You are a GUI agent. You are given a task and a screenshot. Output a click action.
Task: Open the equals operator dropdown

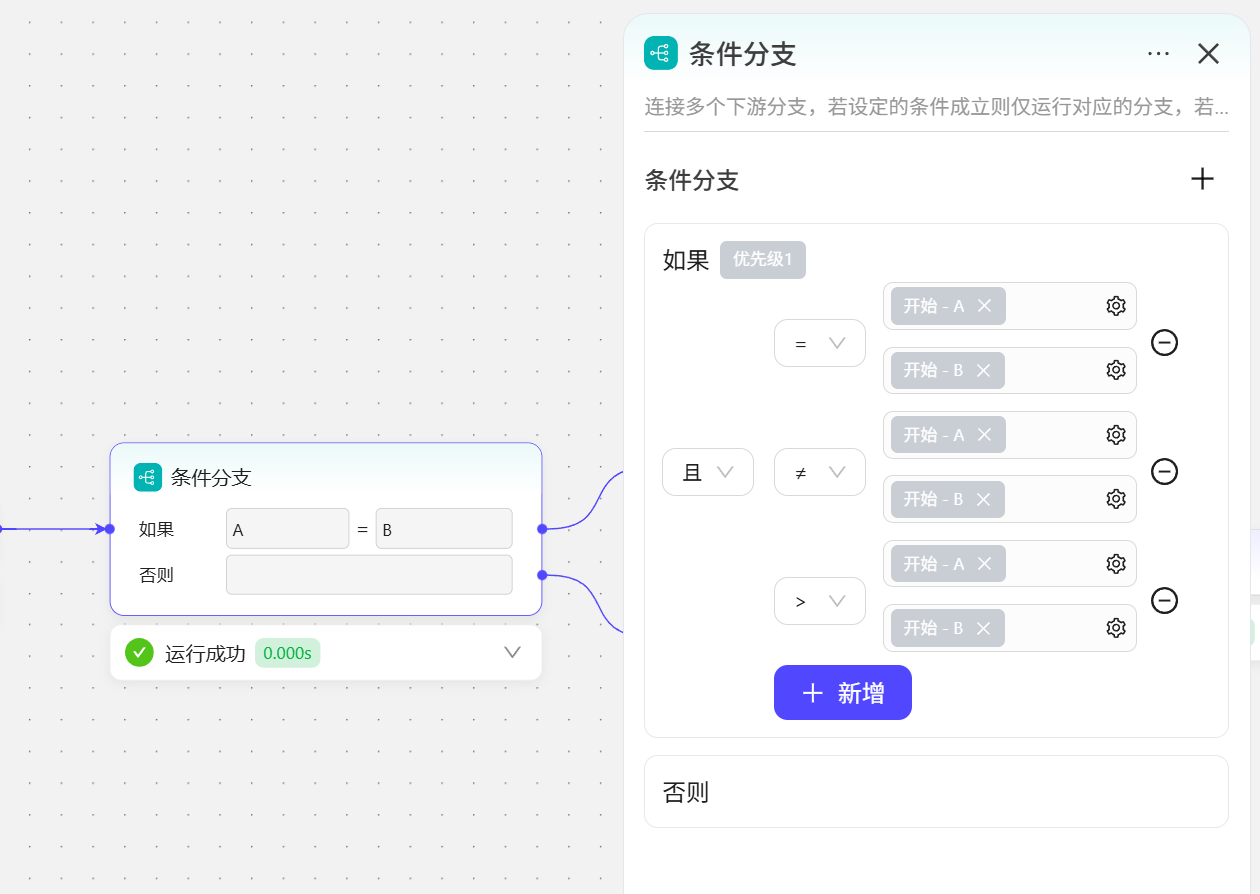tap(819, 343)
